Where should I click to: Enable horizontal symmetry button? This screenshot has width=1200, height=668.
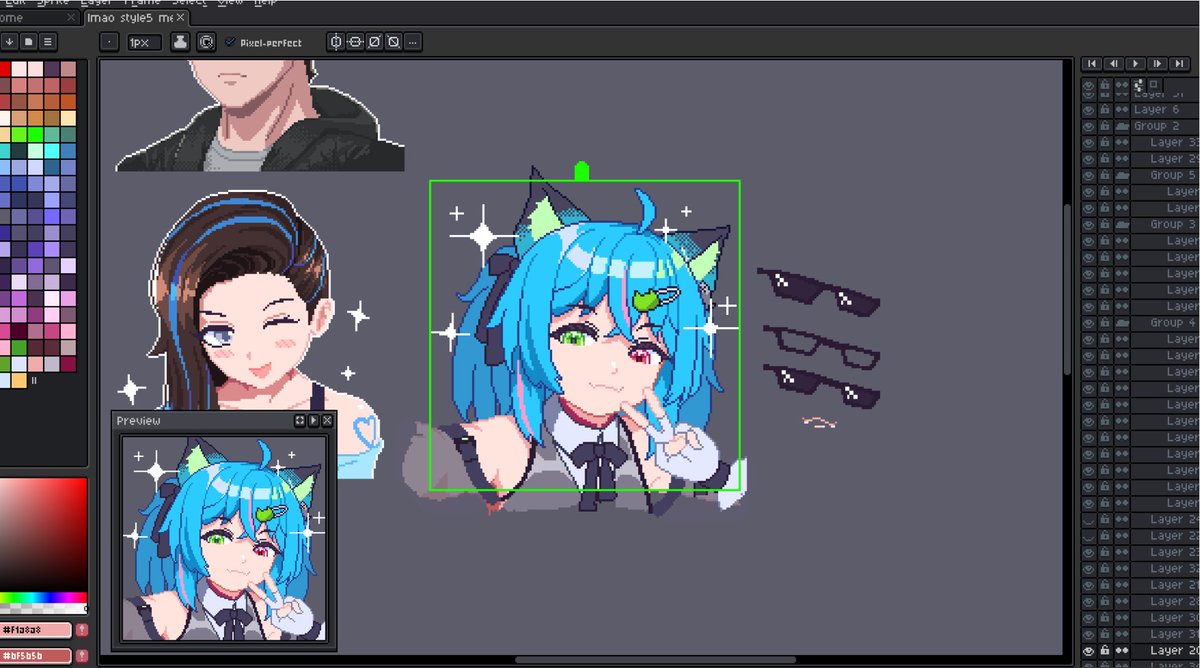pyautogui.click(x=336, y=42)
